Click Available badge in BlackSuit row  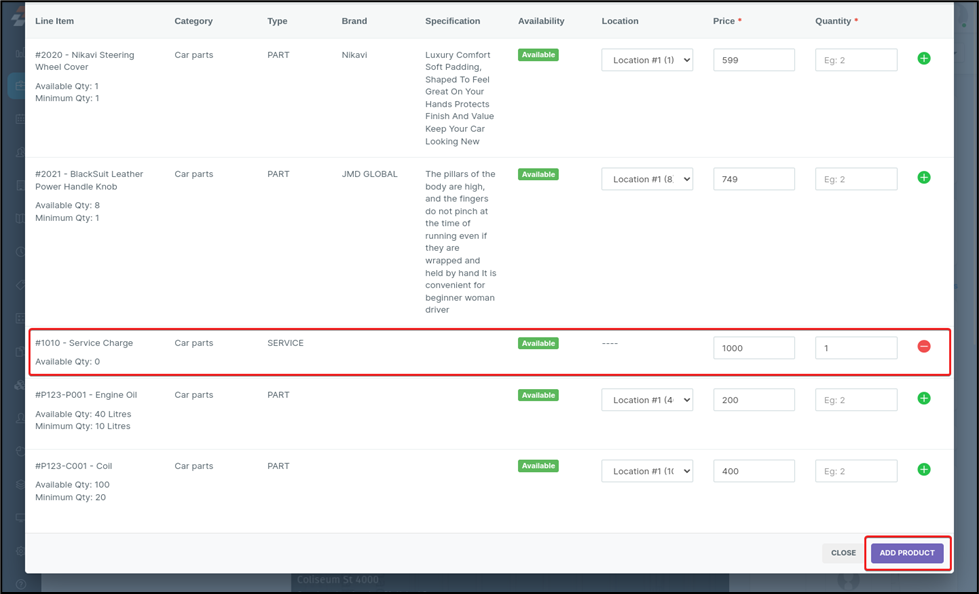tap(538, 174)
